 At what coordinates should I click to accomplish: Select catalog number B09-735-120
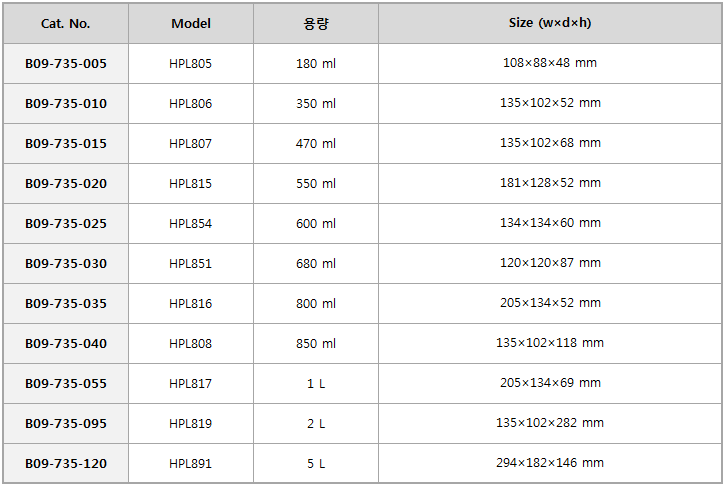click(66, 463)
